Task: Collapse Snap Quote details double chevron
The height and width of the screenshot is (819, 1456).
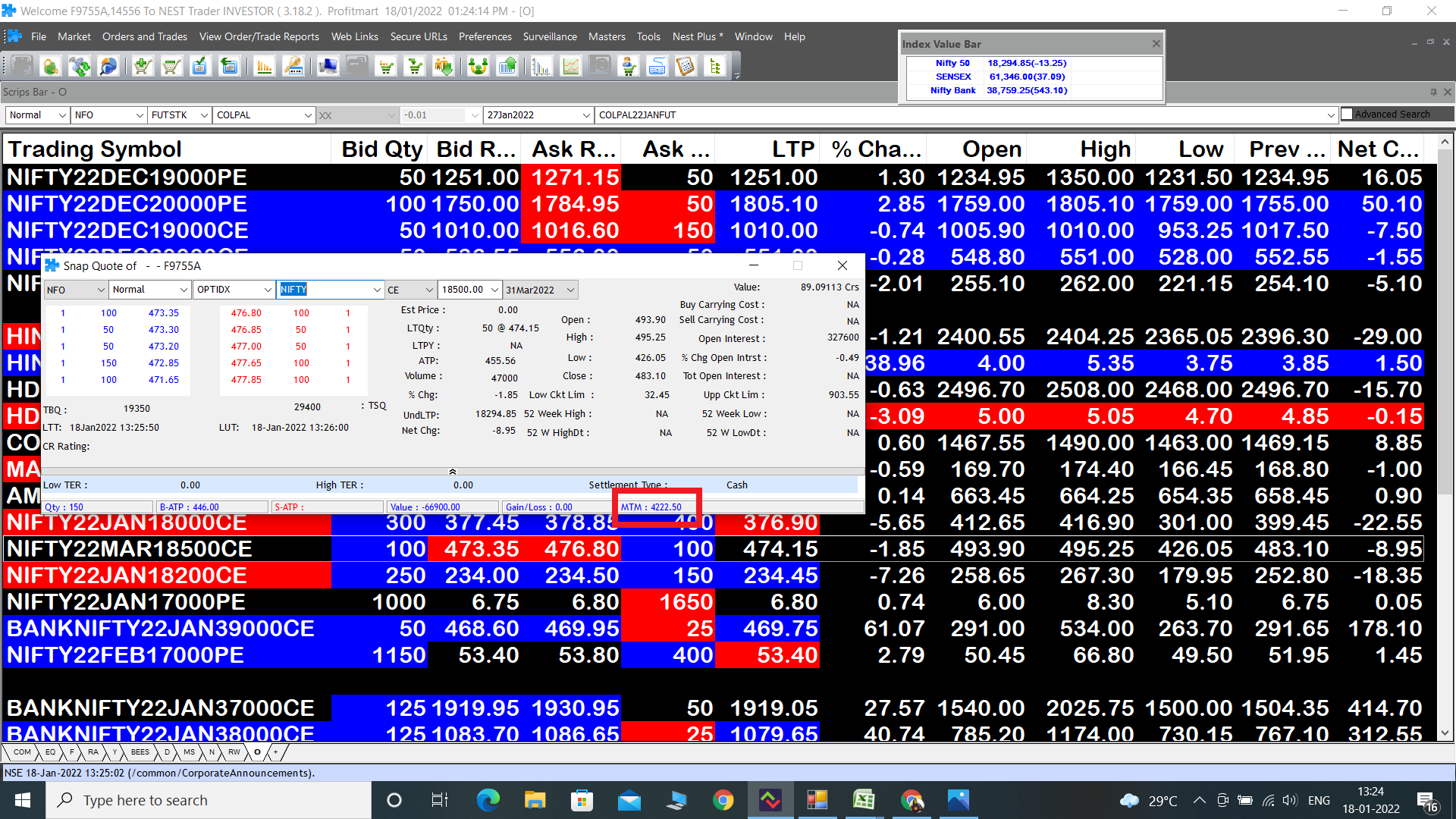Action: pos(453,472)
